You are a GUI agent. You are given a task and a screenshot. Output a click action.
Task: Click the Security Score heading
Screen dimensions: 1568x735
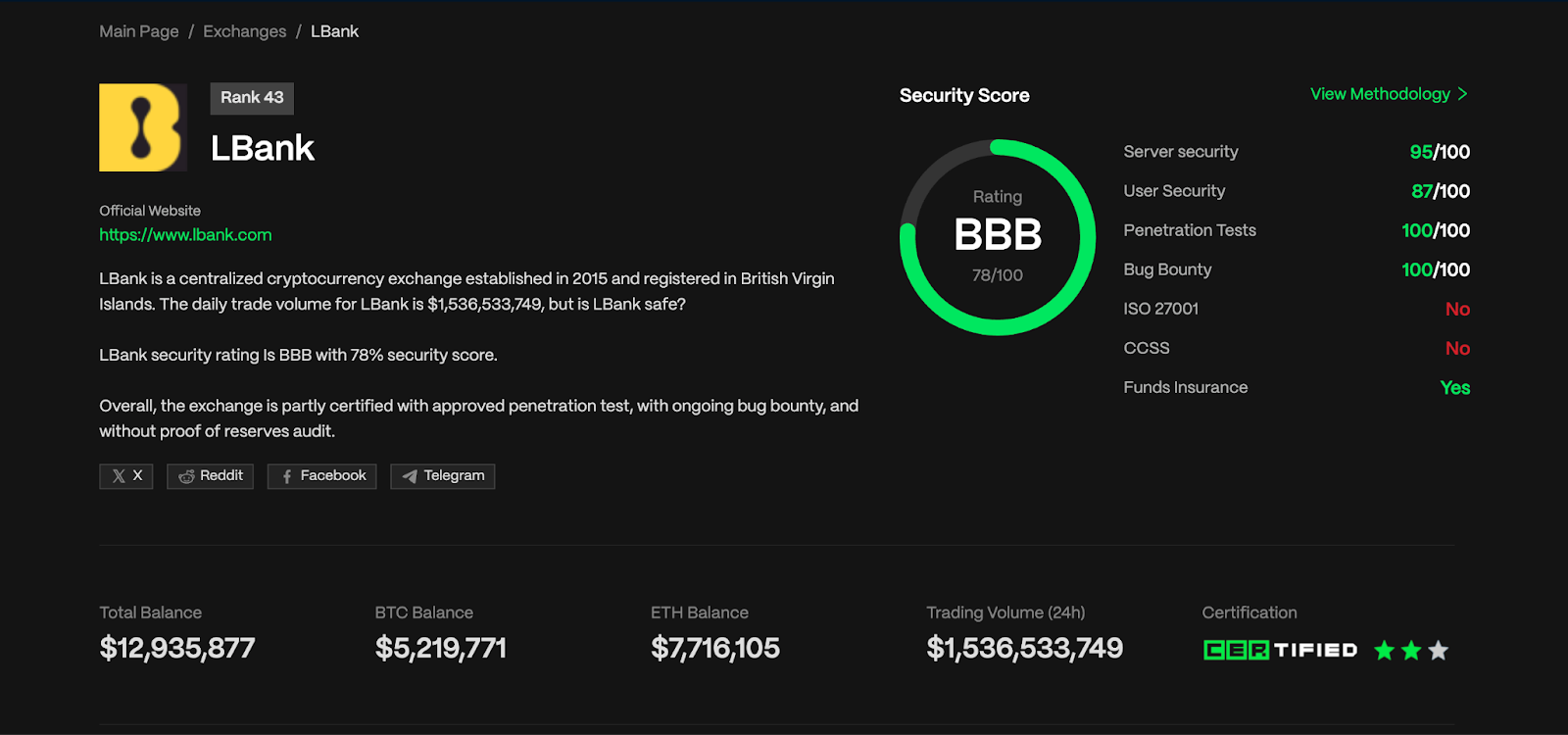point(964,95)
